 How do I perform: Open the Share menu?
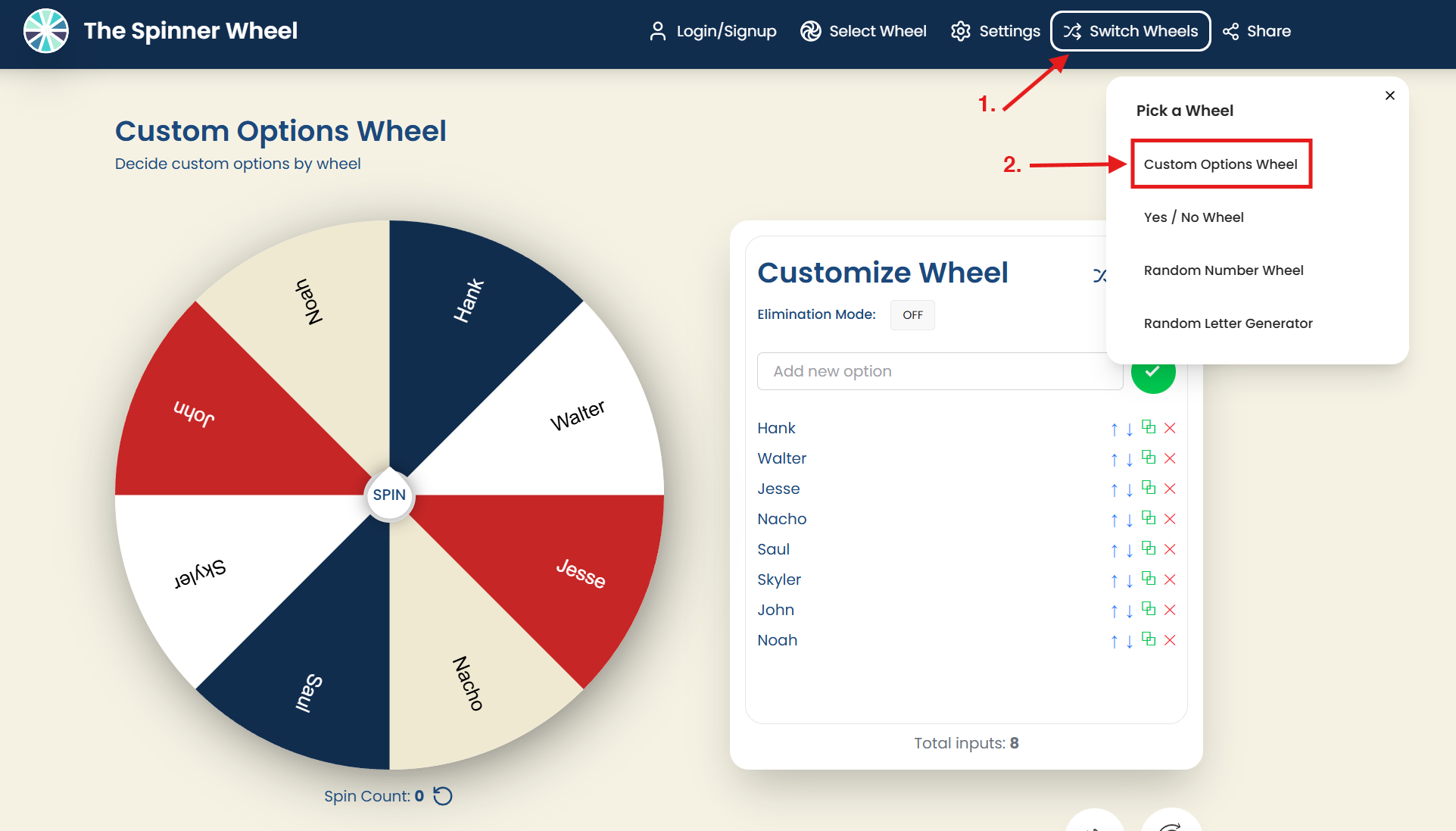click(1256, 31)
